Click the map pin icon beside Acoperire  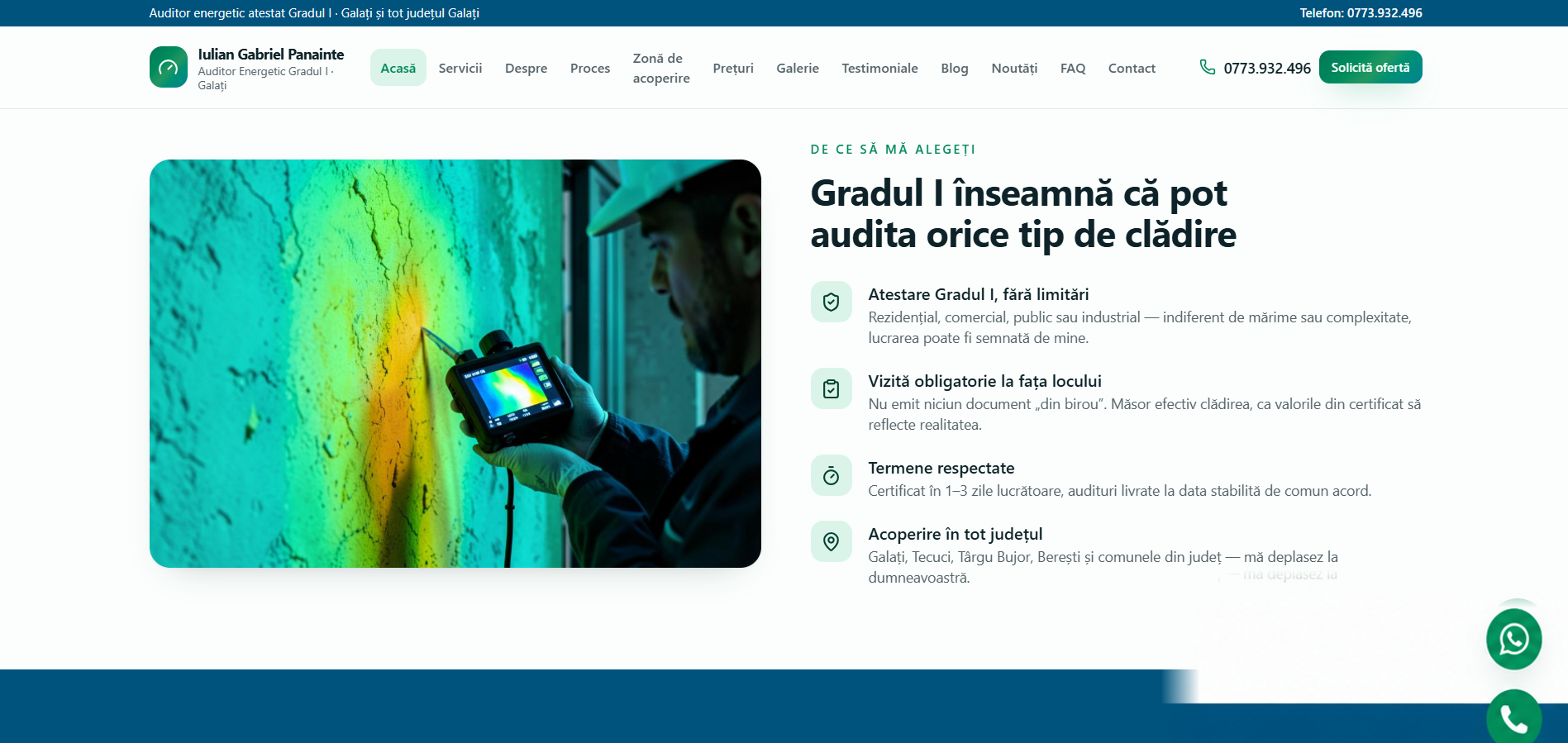(x=832, y=541)
